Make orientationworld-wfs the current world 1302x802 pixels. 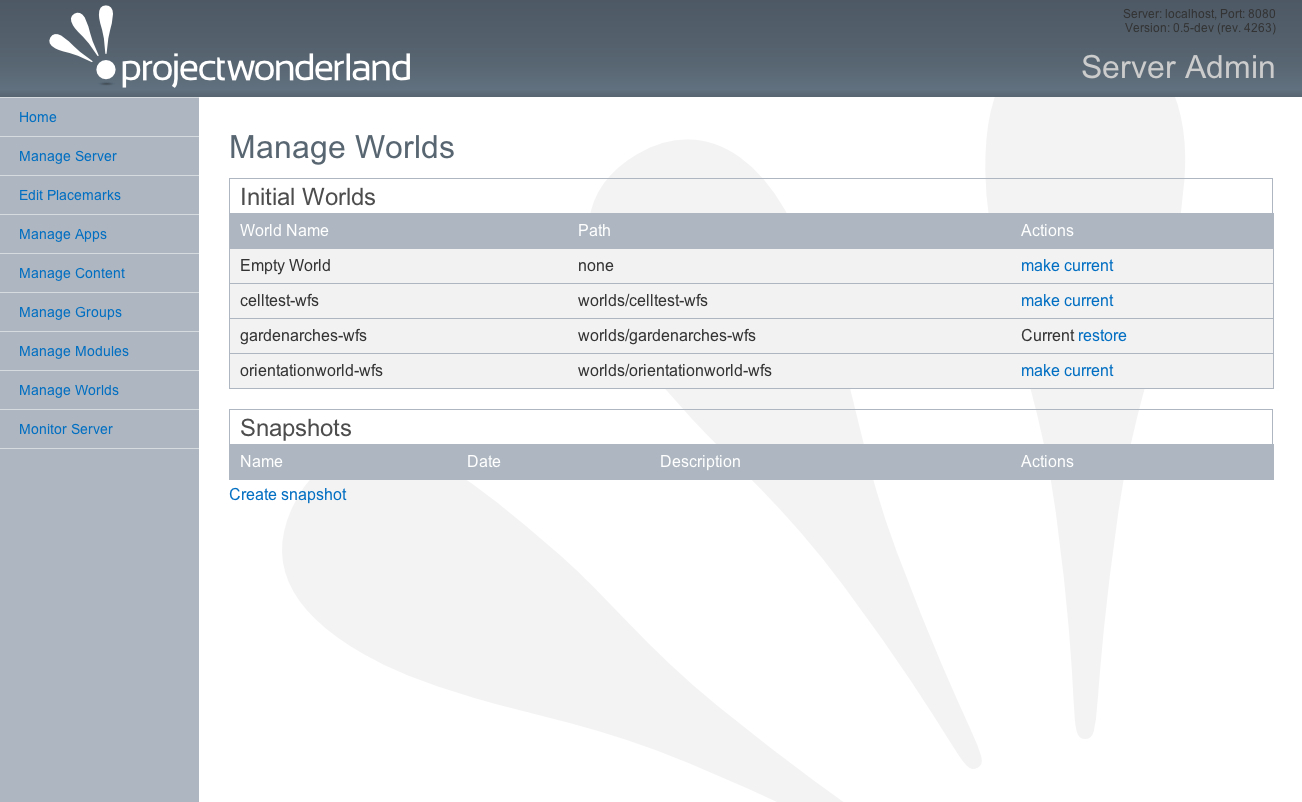tap(1067, 371)
